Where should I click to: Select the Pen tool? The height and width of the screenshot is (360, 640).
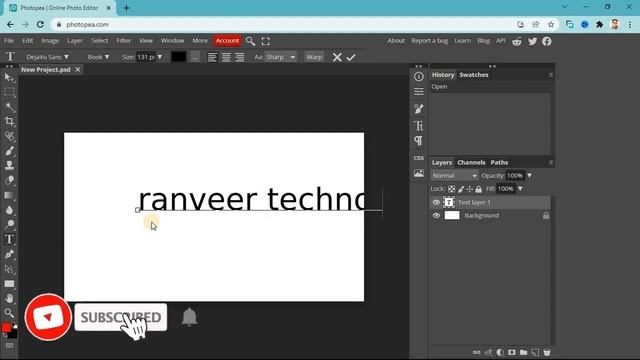9,254
